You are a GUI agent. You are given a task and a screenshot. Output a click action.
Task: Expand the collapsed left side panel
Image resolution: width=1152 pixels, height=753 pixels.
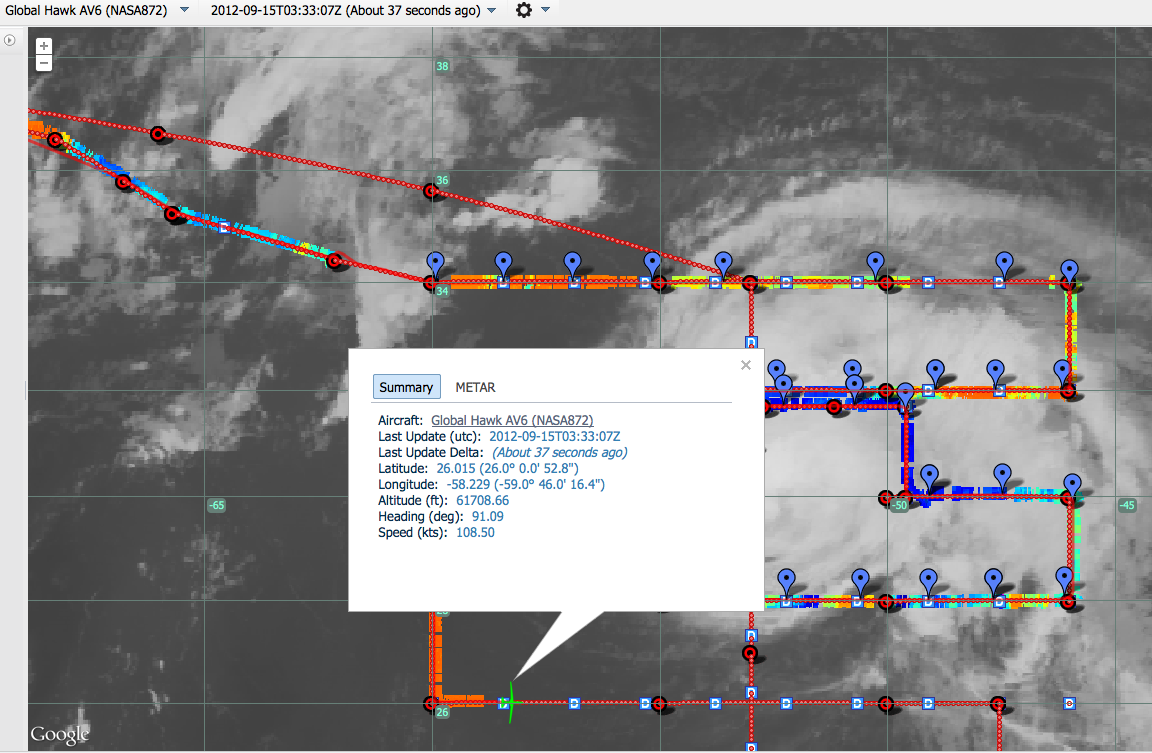(9, 40)
